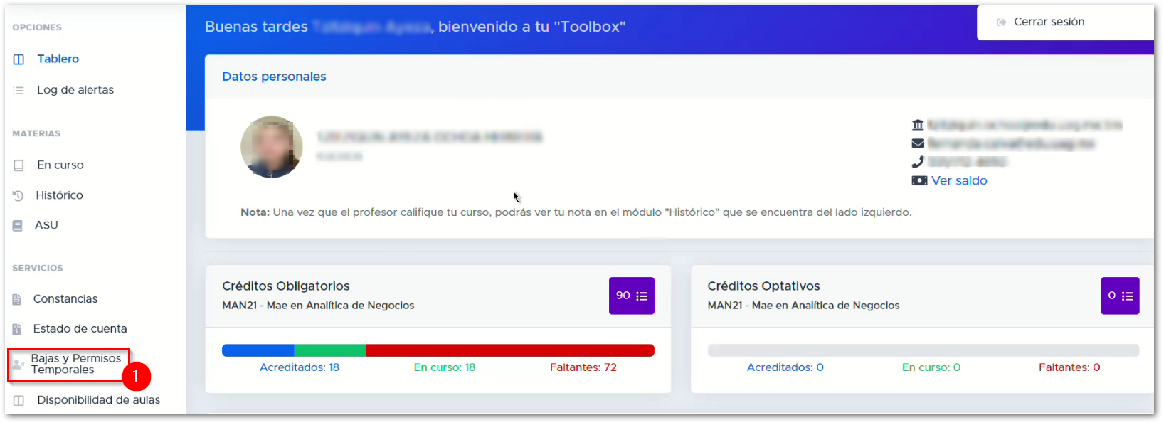
Task: Open the ASU section
Action: [47, 225]
